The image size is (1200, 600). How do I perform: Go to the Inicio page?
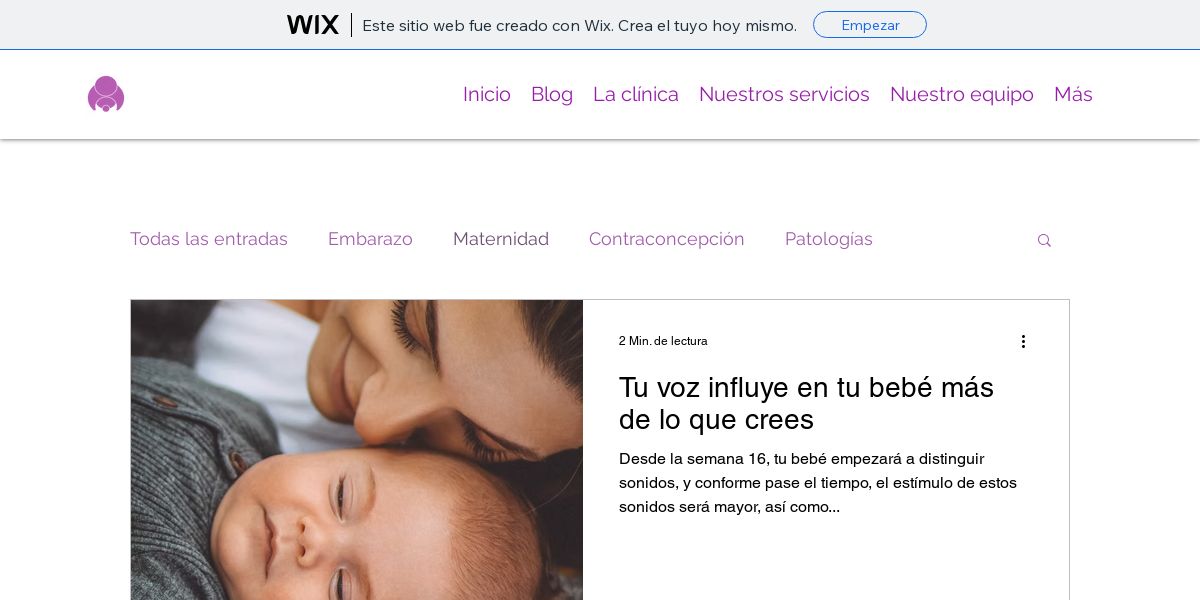(x=487, y=94)
